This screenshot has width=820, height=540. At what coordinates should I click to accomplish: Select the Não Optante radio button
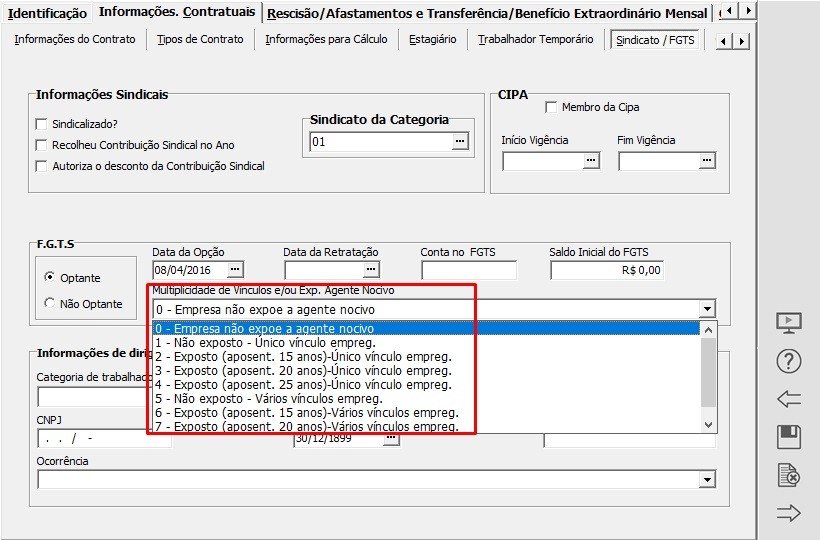(50, 304)
